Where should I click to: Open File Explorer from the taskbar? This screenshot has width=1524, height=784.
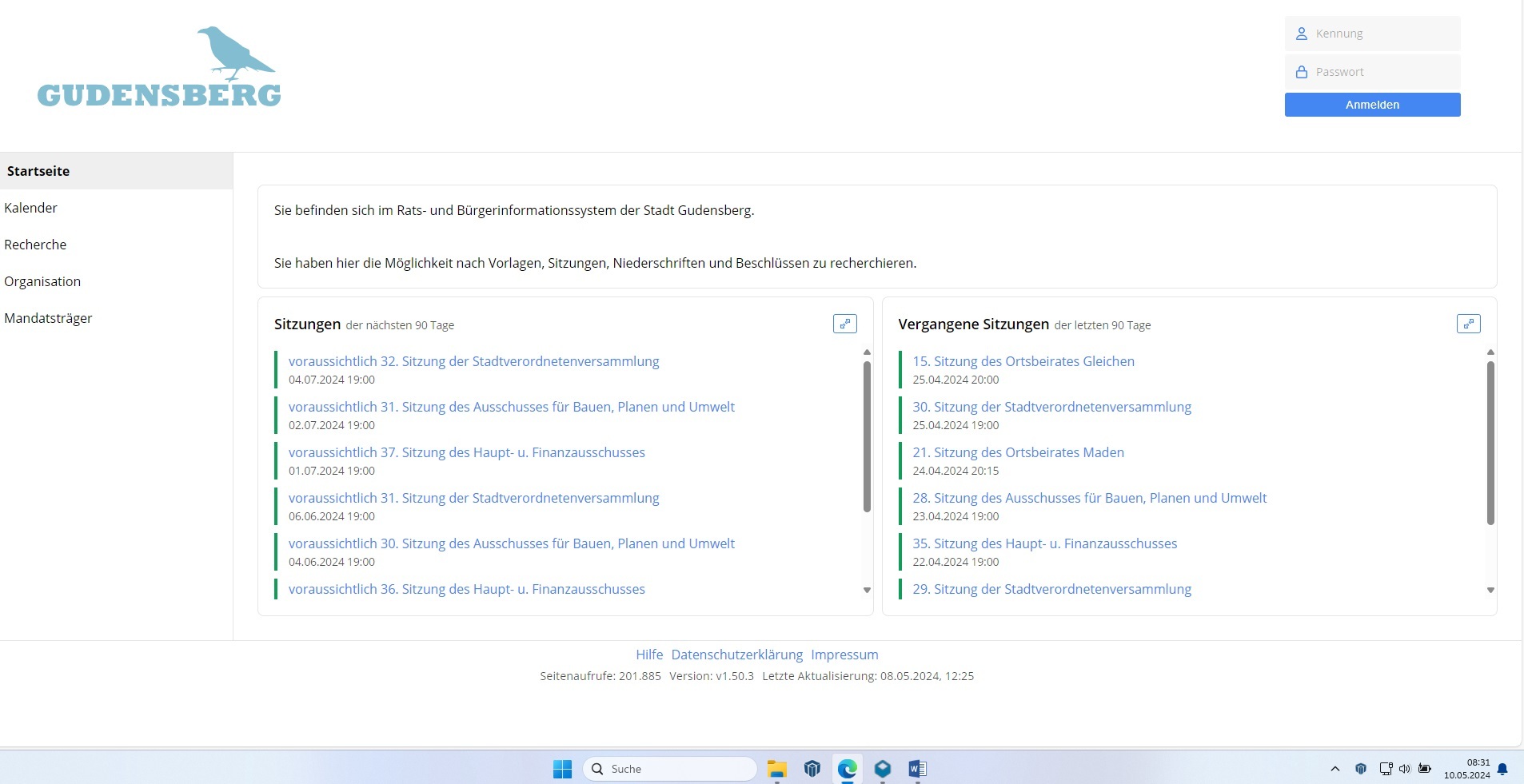pyautogui.click(x=776, y=769)
